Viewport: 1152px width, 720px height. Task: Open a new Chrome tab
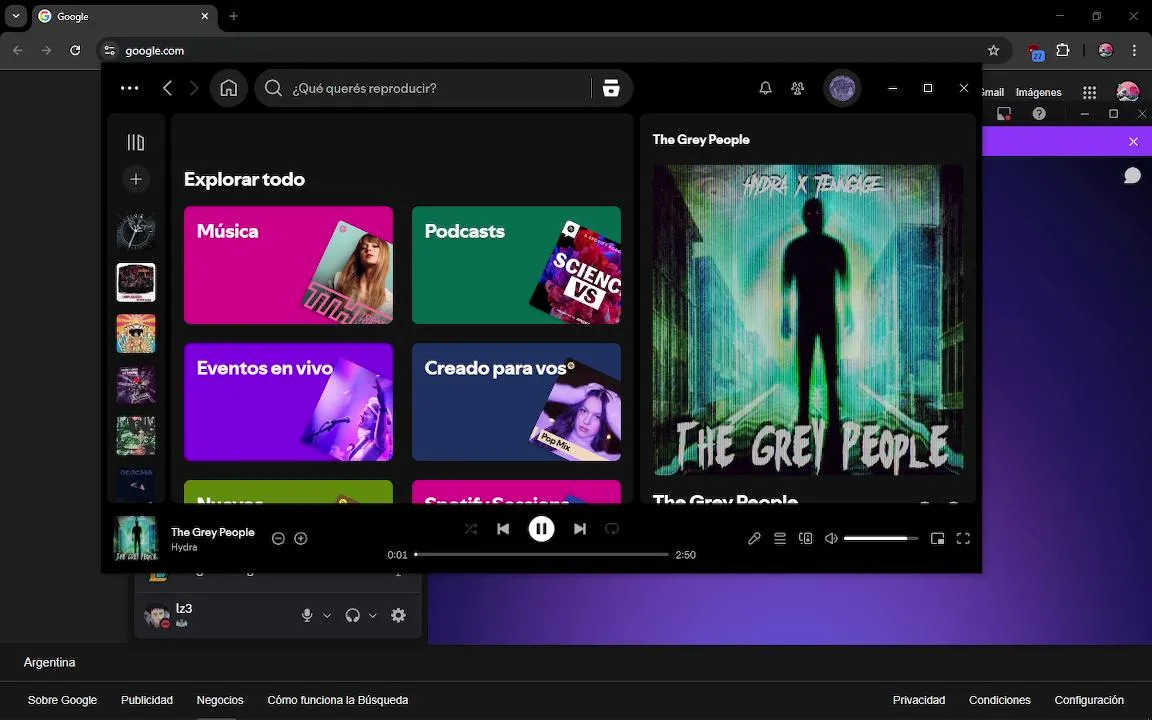pyautogui.click(x=234, y=16)
